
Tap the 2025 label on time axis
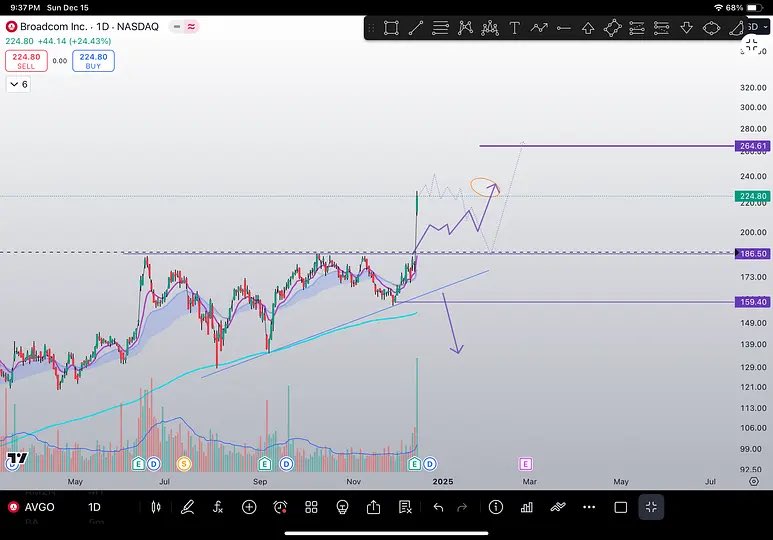pyautogui.click(x=443, y=481)
